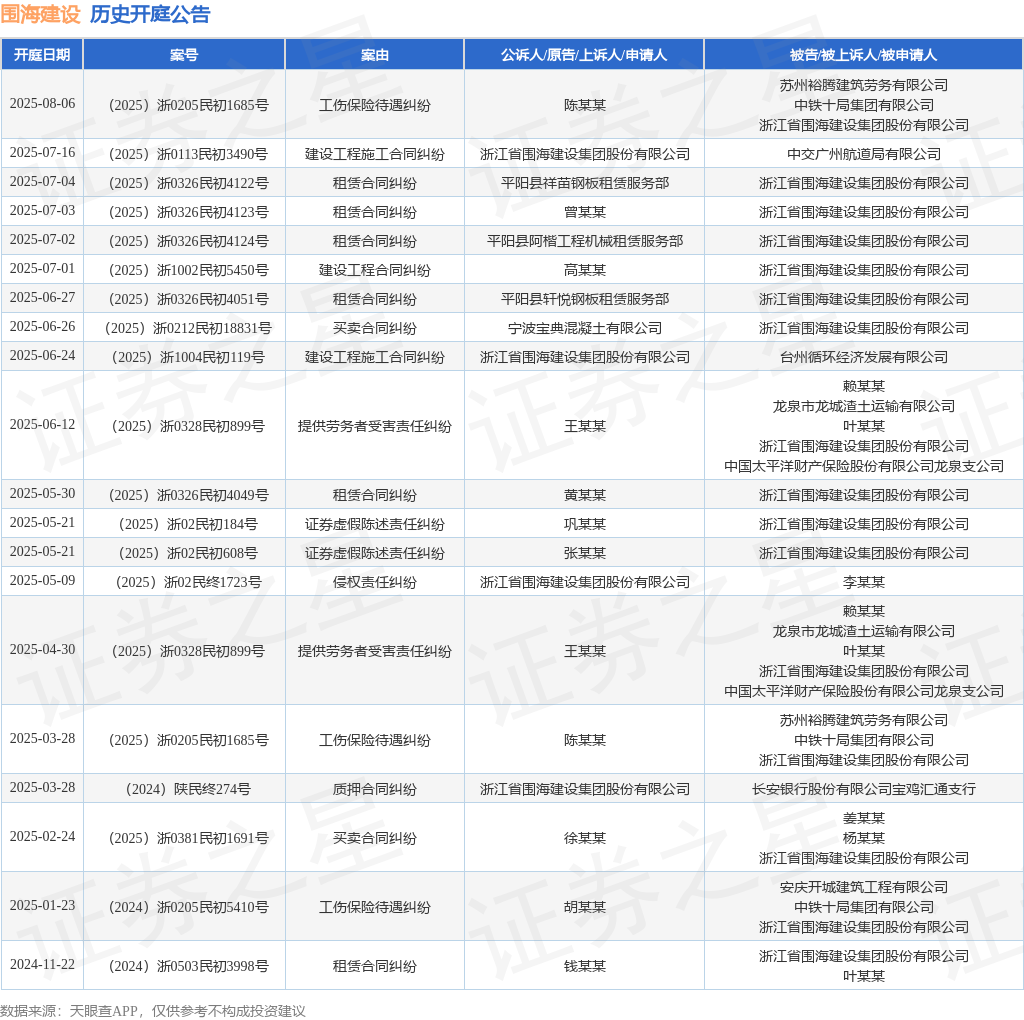This screenshot has width=1024, height=1020.
Task: Select the 开庭日期 column header
Action: click(42, 55)
